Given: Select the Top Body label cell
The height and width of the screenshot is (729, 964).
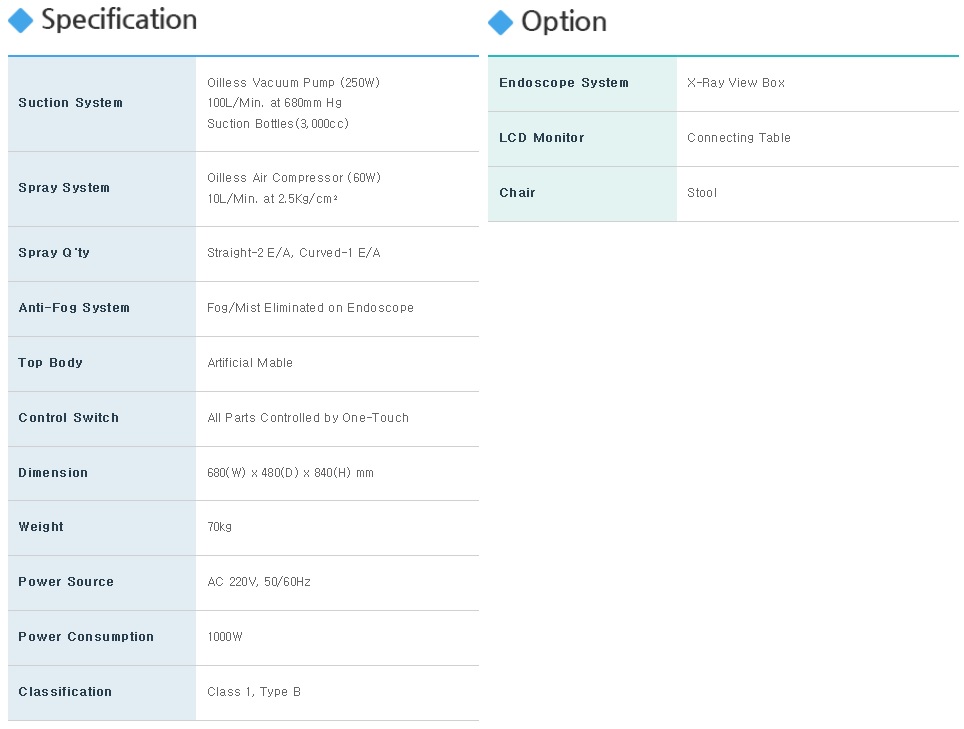Looking at the screenshot, I should (102, 363).
